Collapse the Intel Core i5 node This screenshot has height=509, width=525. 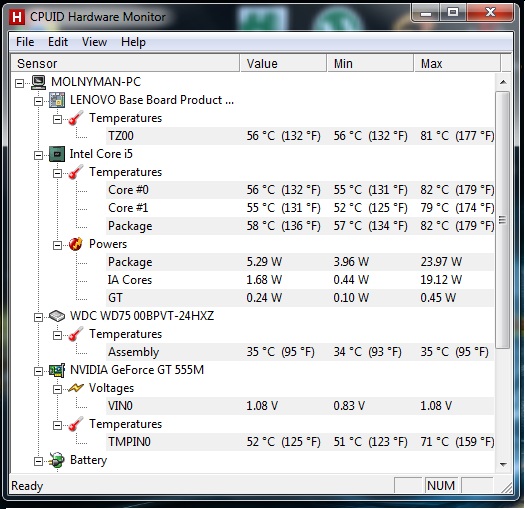pyautogui.click(x=39, y=155)
